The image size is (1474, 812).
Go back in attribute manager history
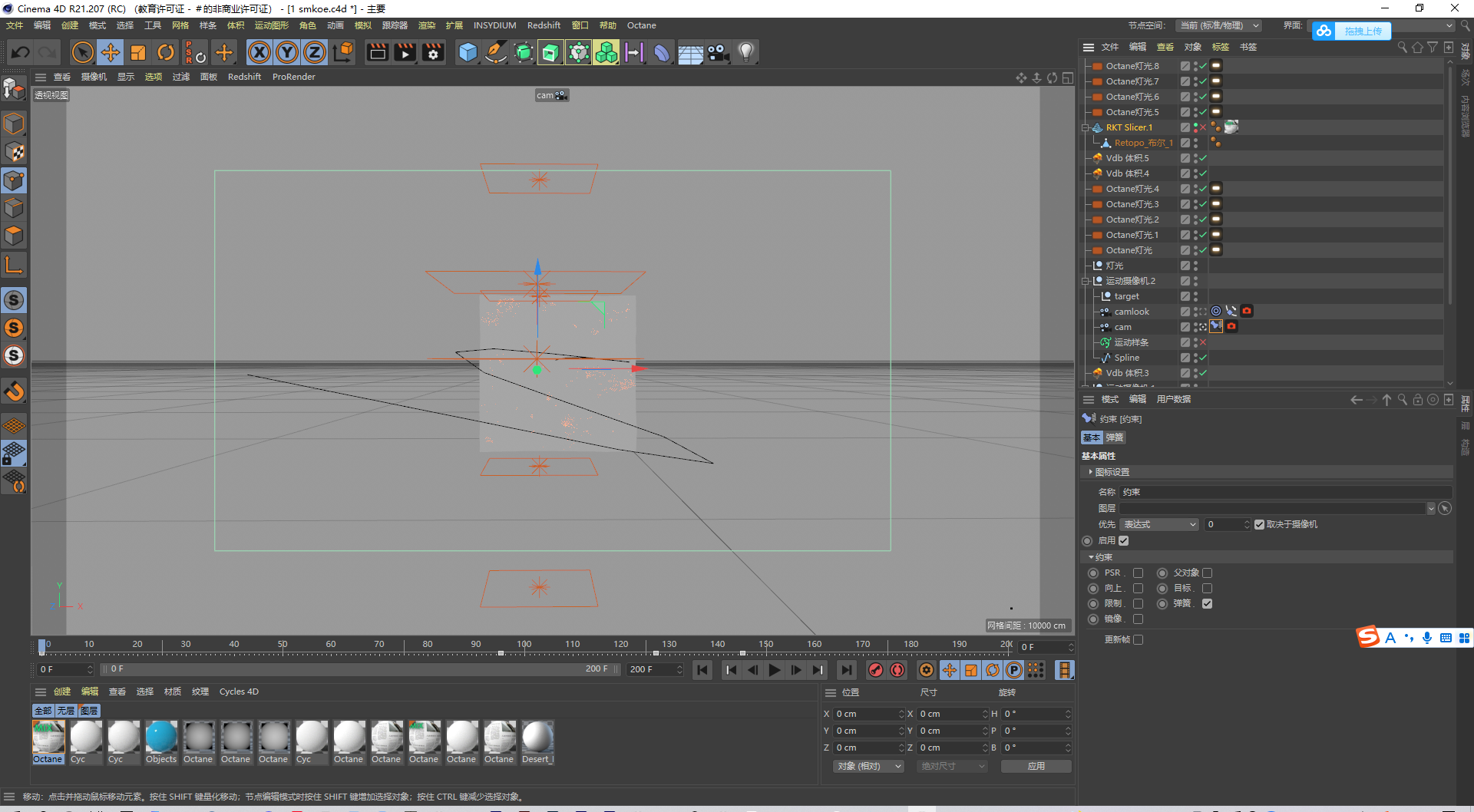click(x=1357, y=400)
